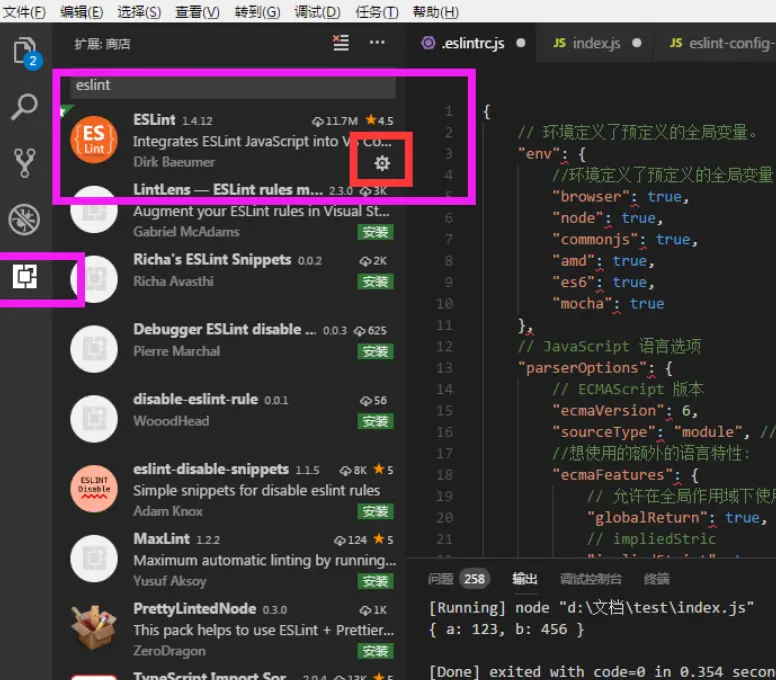Click the 258 problems count badge
The height and width of the screenshot is (680, 776).
point(474,579)
